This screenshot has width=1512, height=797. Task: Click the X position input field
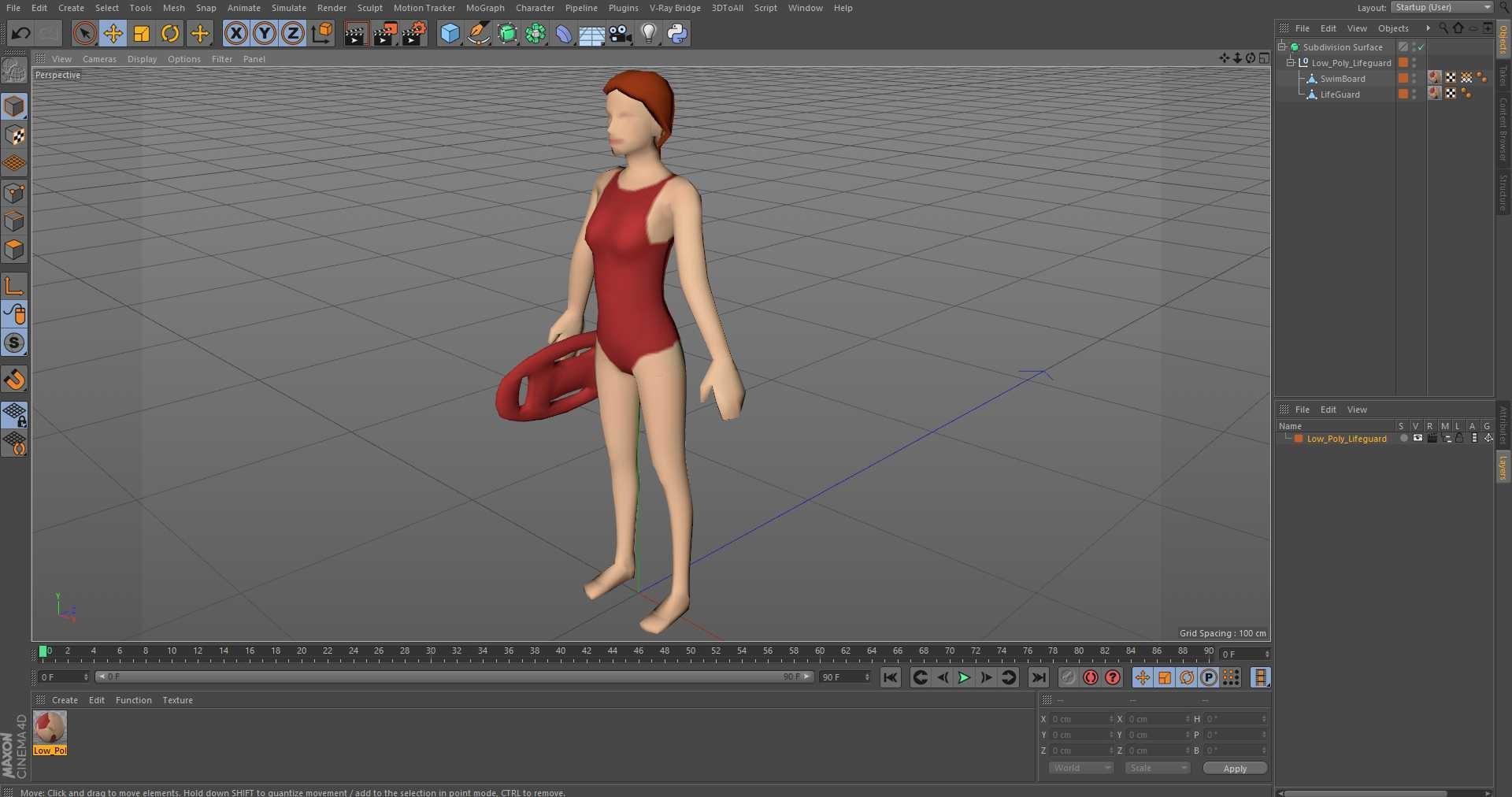[1082, 719]
